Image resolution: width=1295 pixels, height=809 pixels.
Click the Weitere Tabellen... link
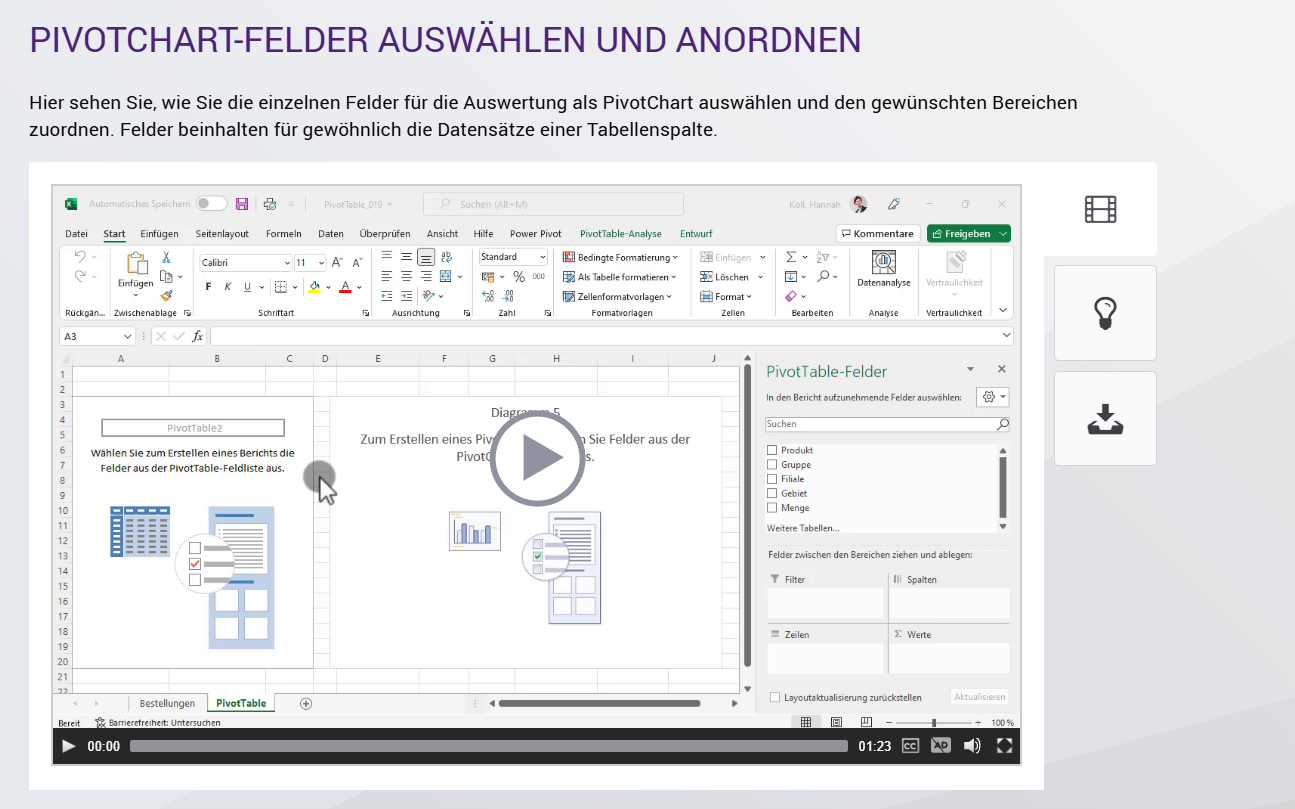[x=803, y=528]
